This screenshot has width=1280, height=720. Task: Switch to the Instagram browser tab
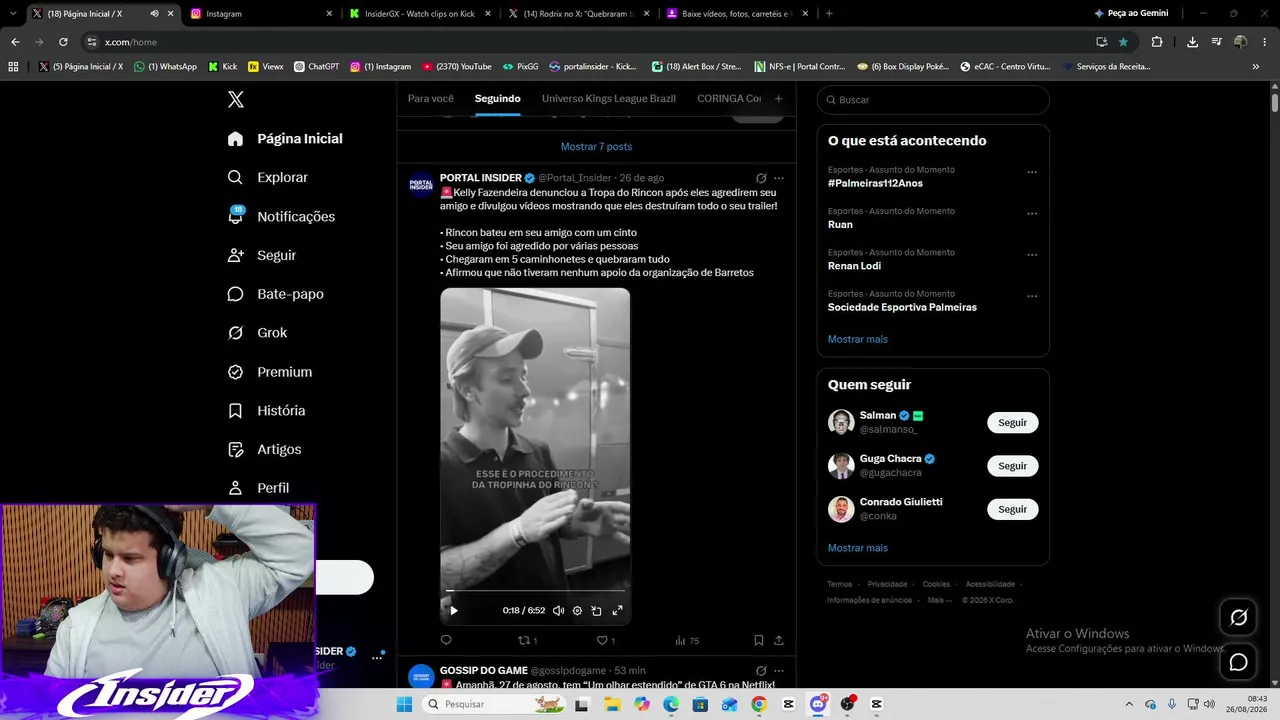tap(260, 14)
